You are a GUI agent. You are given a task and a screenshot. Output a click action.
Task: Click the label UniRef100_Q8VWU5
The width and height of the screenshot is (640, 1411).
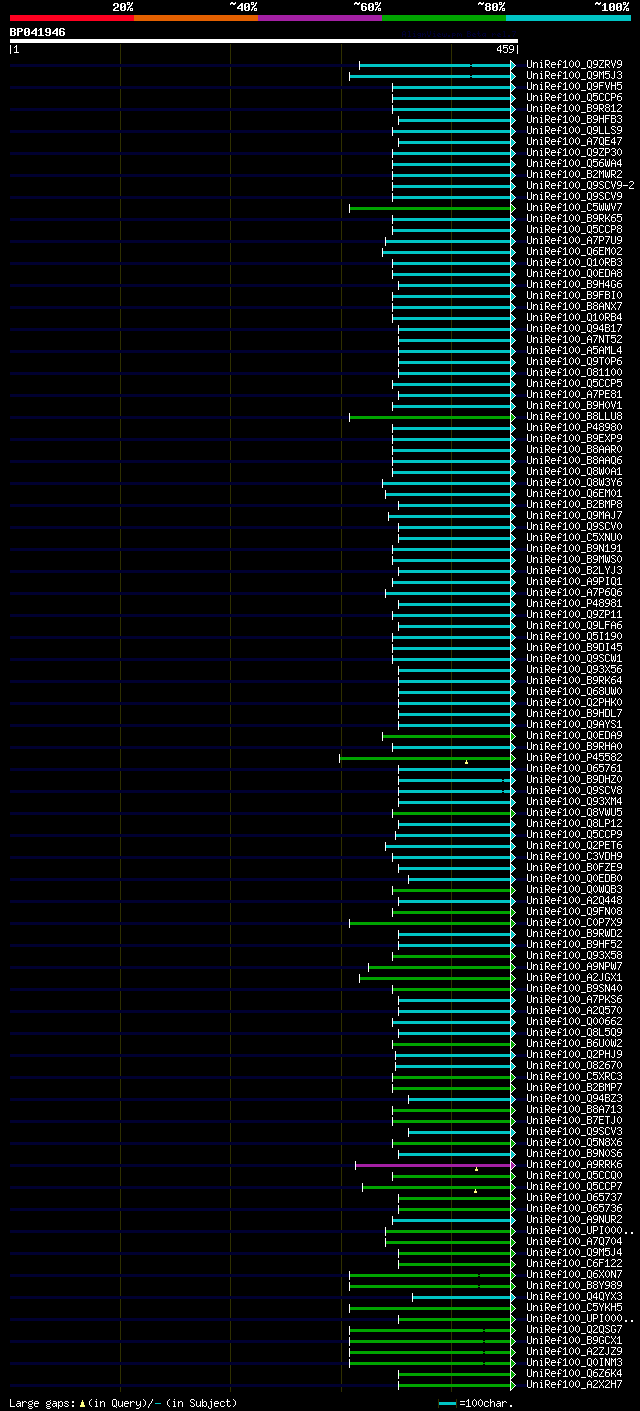[x=574, y=812]
